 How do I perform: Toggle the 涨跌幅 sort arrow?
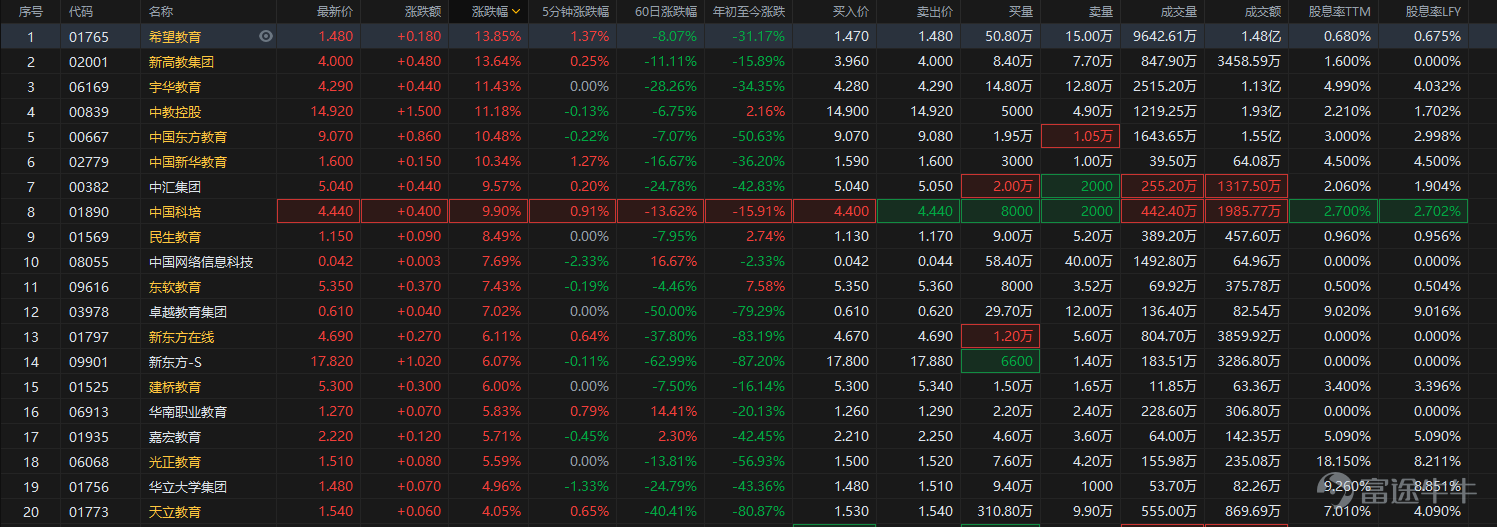pos(516,12)
